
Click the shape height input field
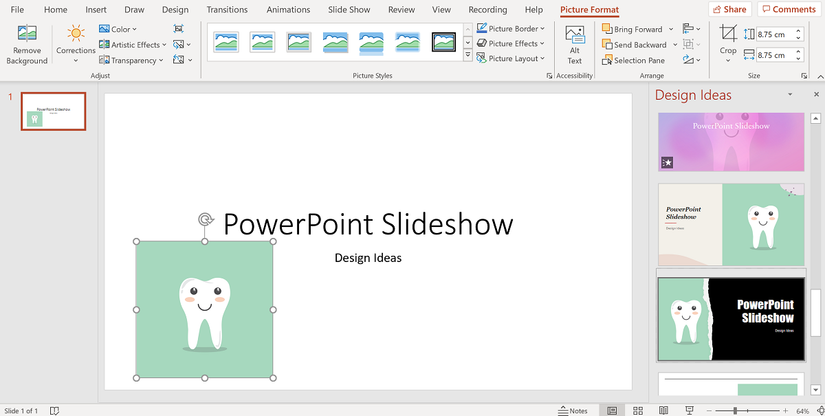[776, 34]
